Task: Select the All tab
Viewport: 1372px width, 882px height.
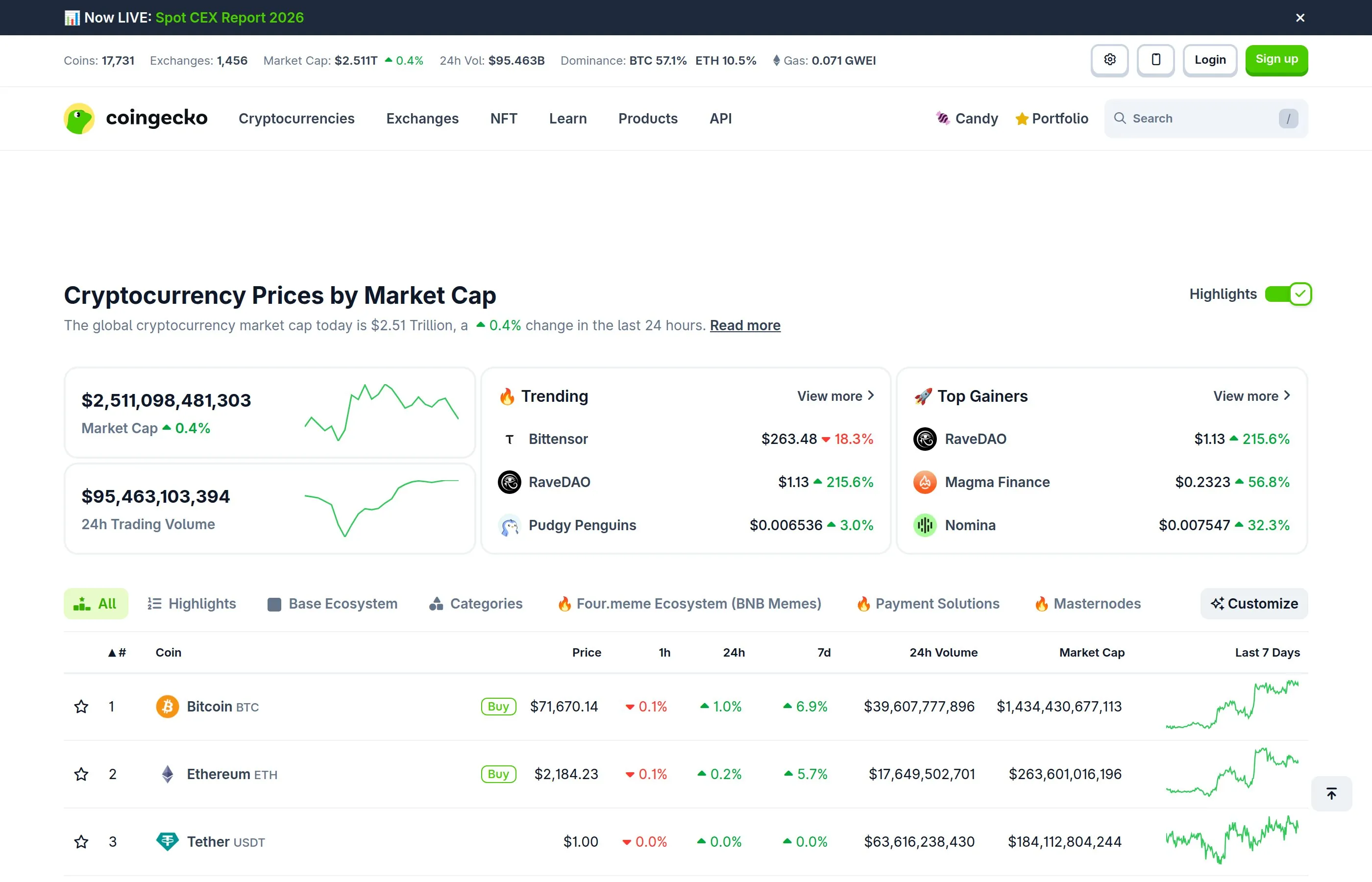Action: coord(96,604)
